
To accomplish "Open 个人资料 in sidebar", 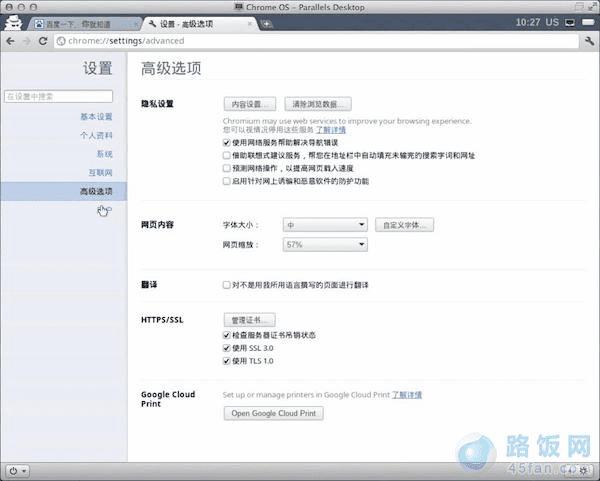I will (96, 135).
